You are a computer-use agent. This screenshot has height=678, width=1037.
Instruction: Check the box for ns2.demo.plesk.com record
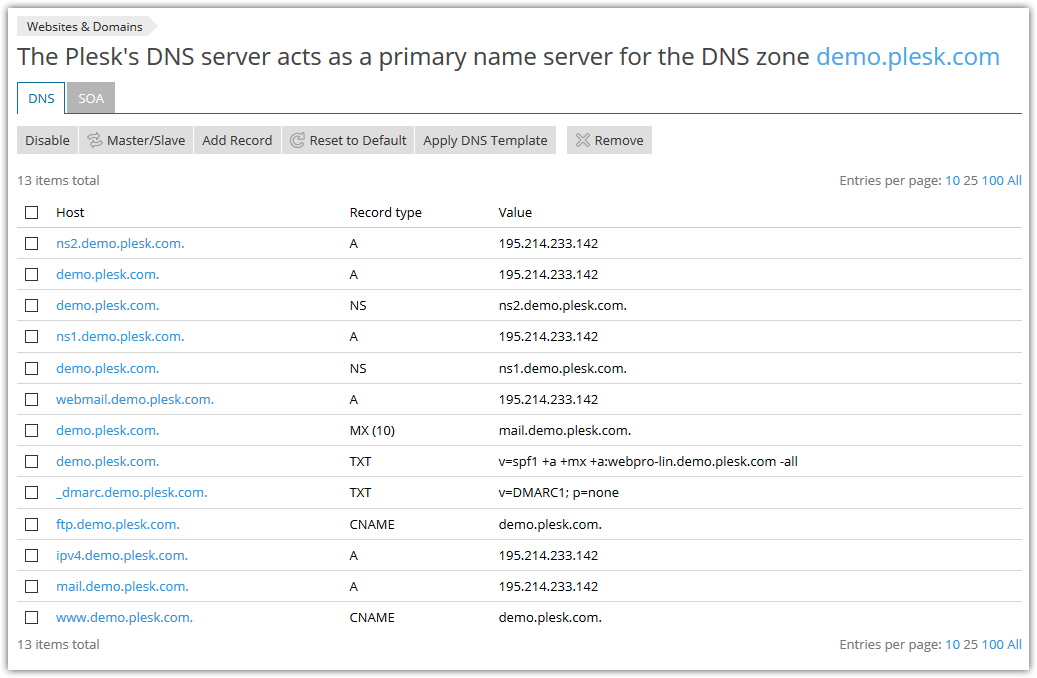[x=31, y=243]
